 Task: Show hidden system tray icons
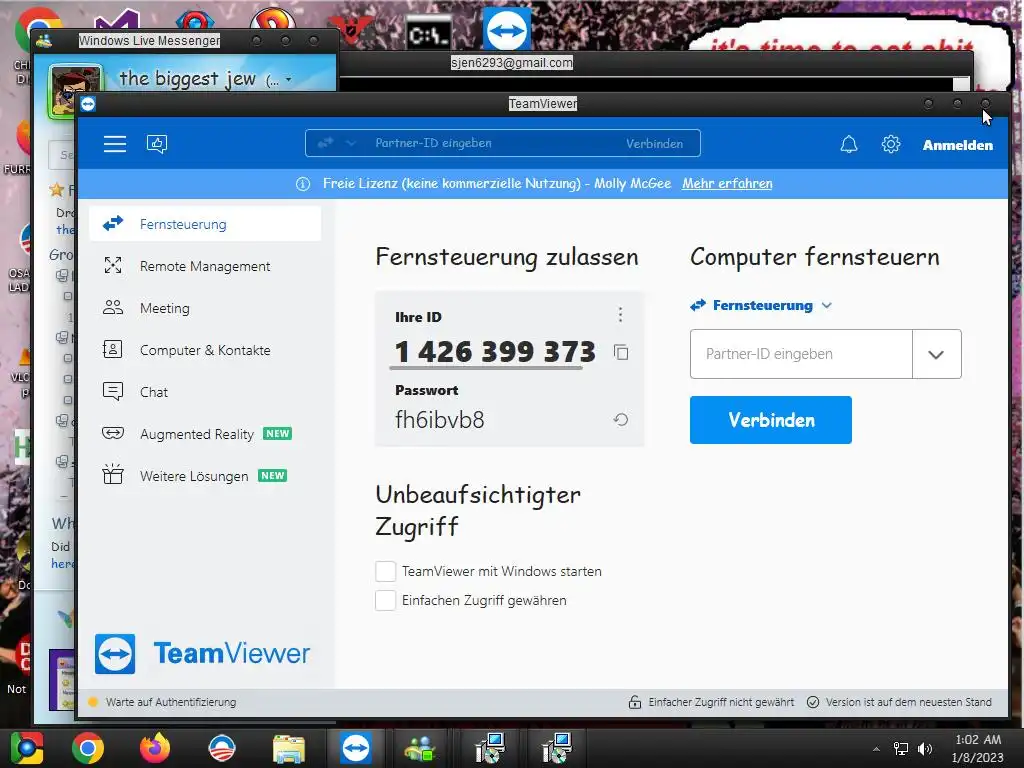(876, 749)
